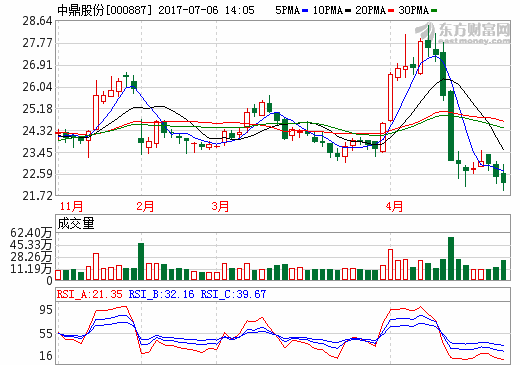The height and width of the screenshot is (365, 520).
Task: Click the 25.18 price axis label
Action: (37, 109)
